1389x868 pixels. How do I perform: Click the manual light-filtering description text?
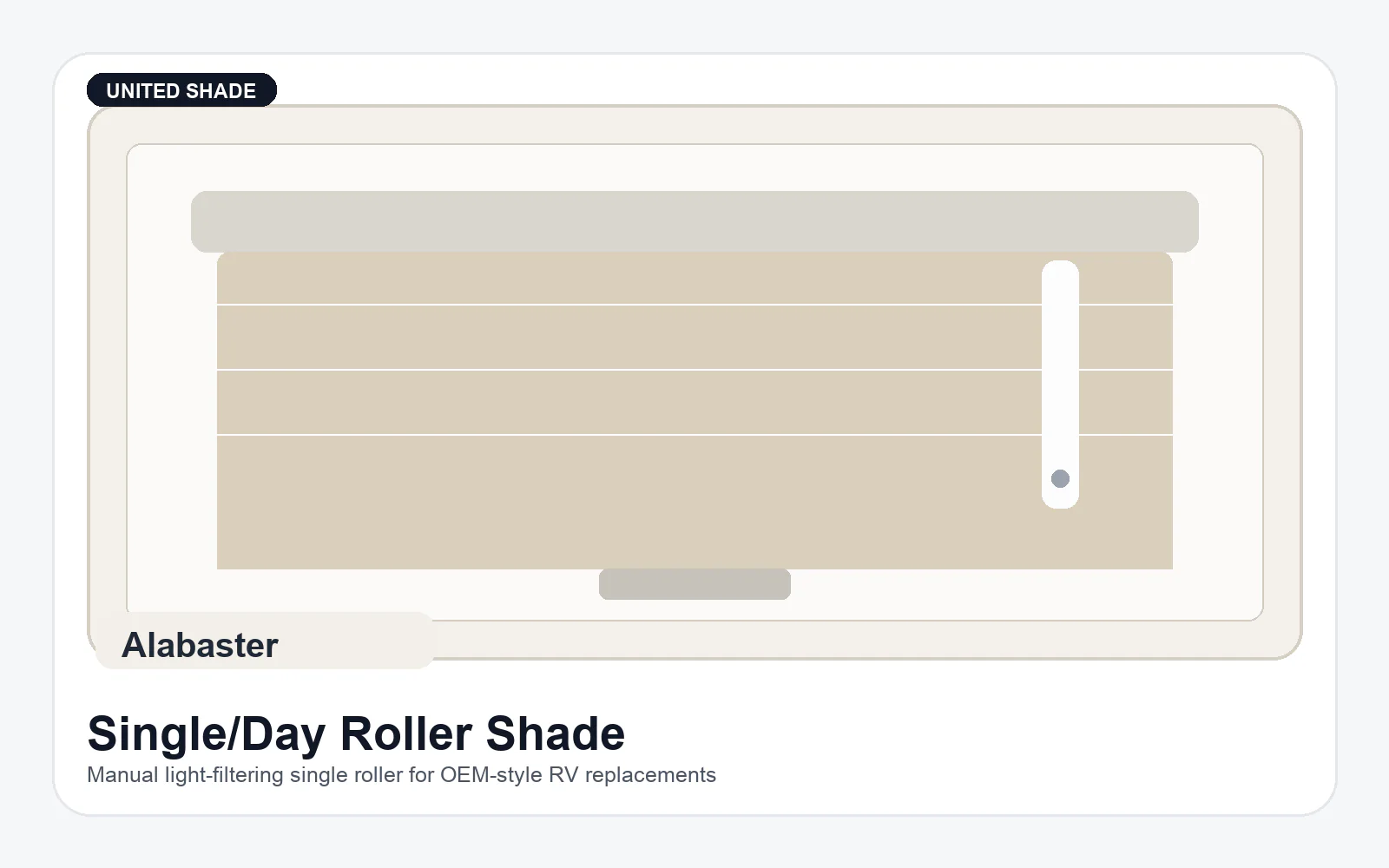(401, 775)
